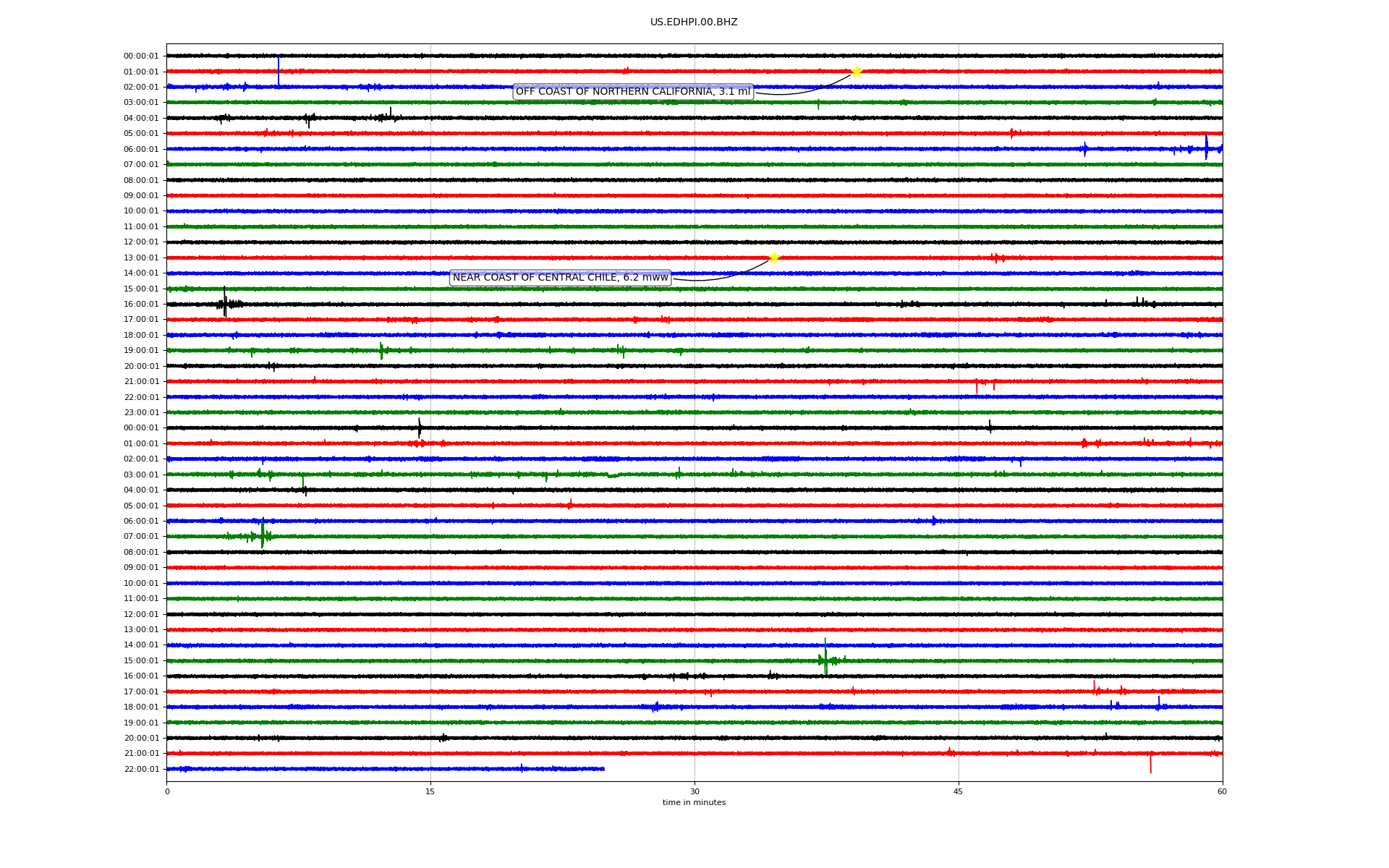Click the OFF COAST OF NORTHERN CALIFORNIA annotation
The image size is (1389, 868).
coord(633,92)
